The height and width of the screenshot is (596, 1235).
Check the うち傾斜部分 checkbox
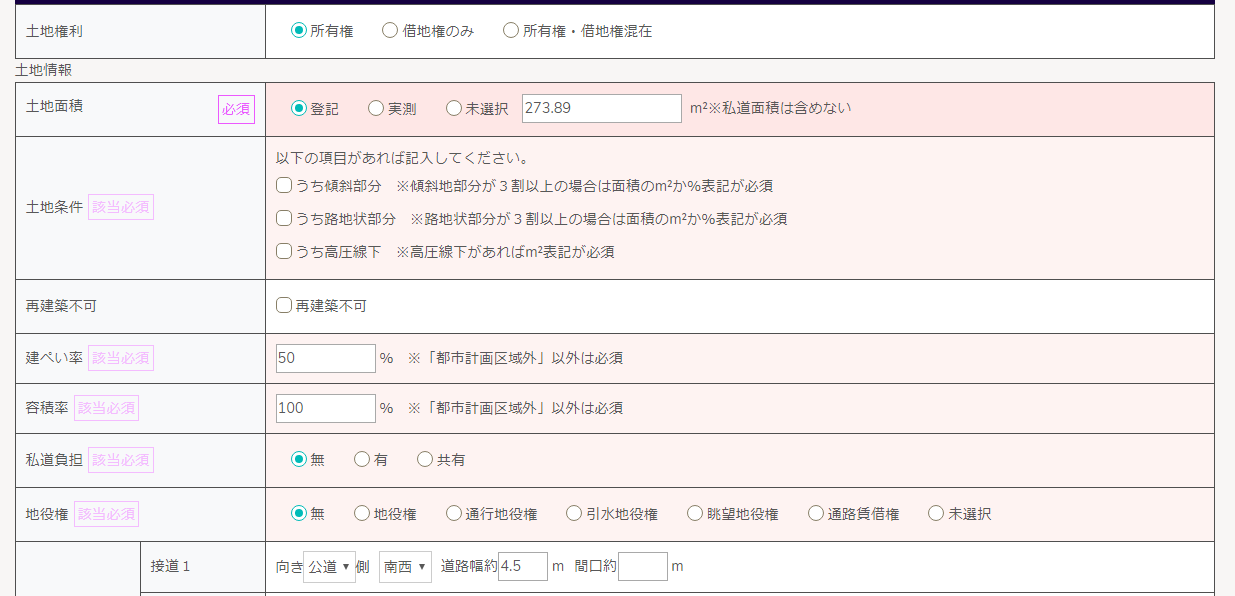coord(284,186)
